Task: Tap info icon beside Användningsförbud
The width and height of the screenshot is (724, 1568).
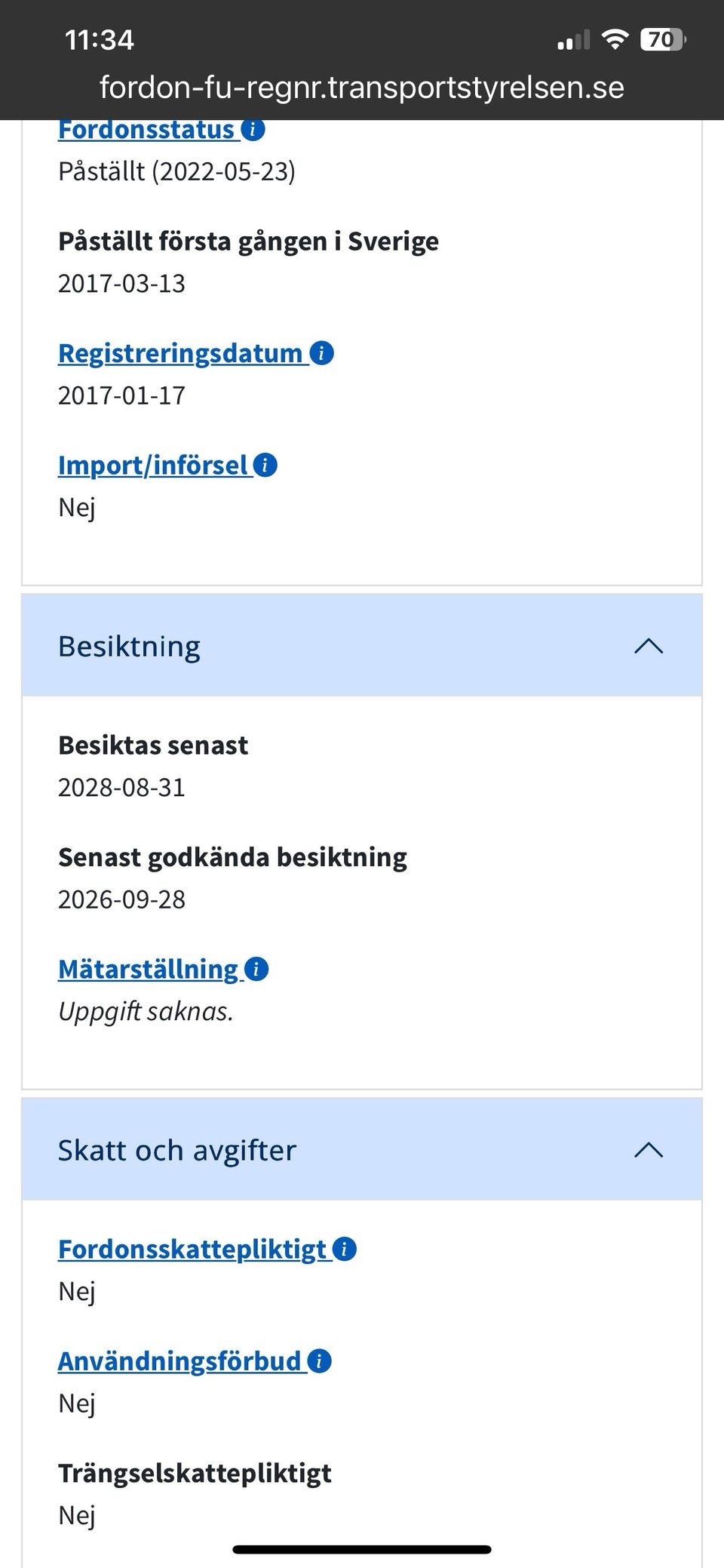Action: (x=320, y=1360)
